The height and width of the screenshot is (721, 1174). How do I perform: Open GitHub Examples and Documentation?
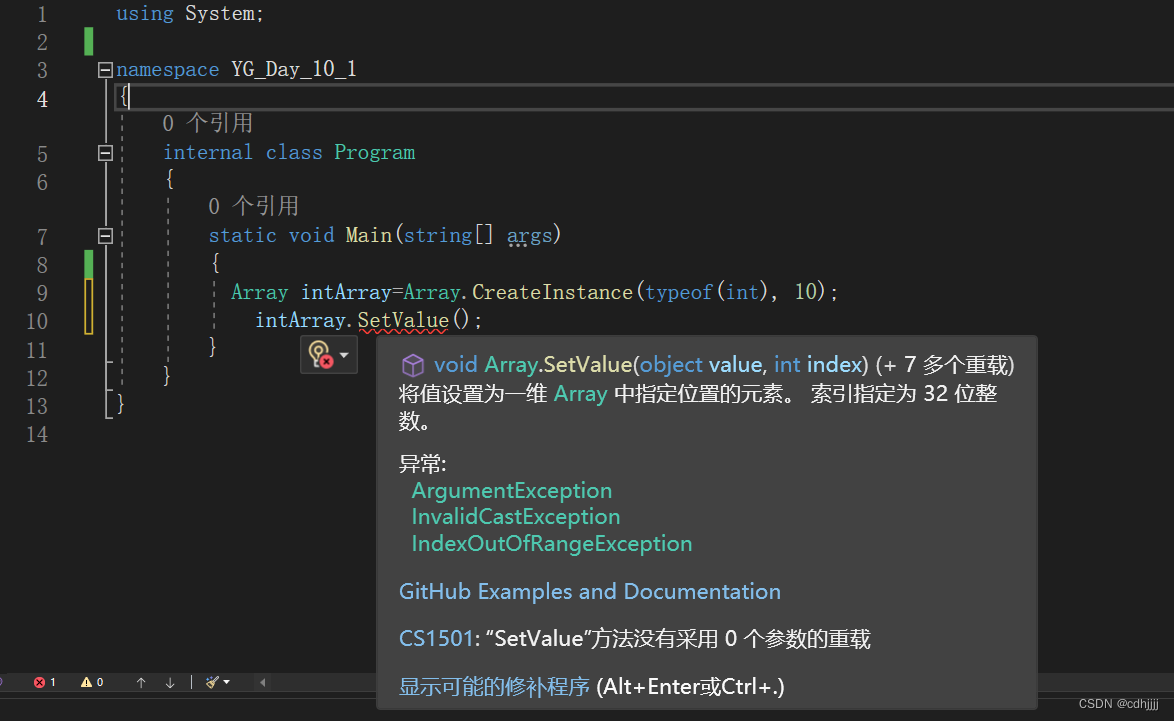point(589,591)
